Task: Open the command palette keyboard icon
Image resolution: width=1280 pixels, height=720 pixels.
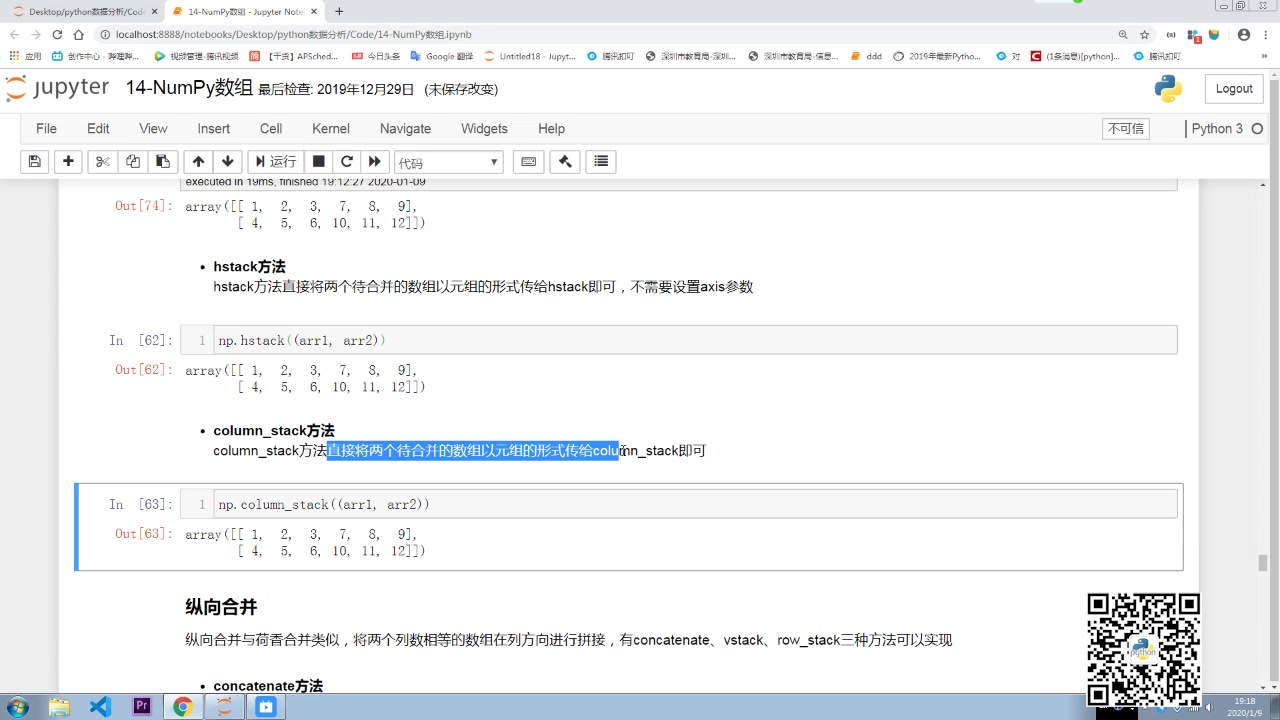Action: tap(528, 161)
